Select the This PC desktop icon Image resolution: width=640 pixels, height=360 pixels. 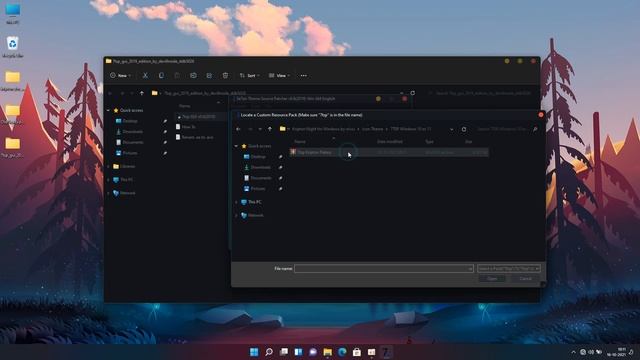[x=13, y=13]
